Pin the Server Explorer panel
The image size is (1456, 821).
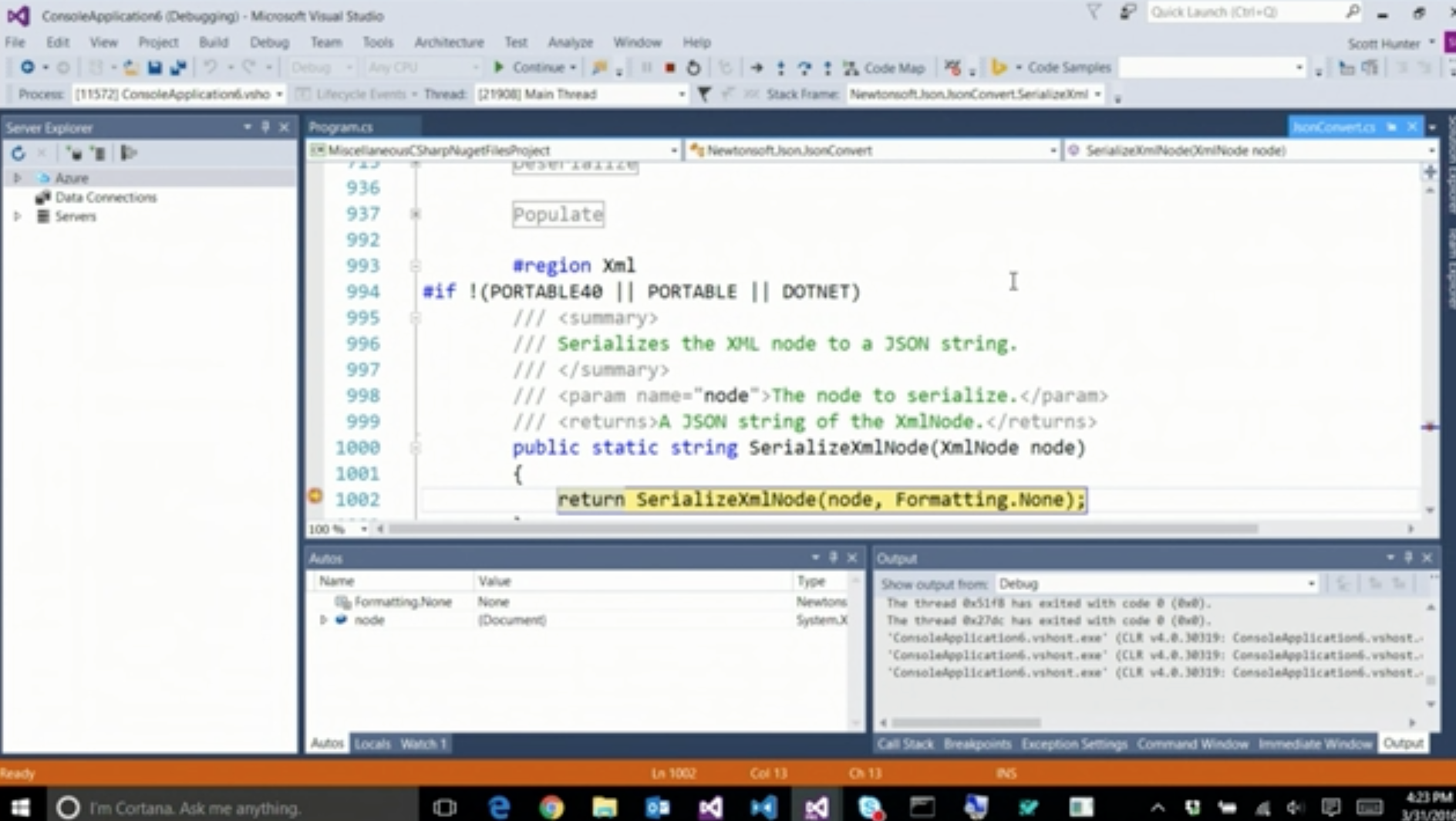point(266,127)
